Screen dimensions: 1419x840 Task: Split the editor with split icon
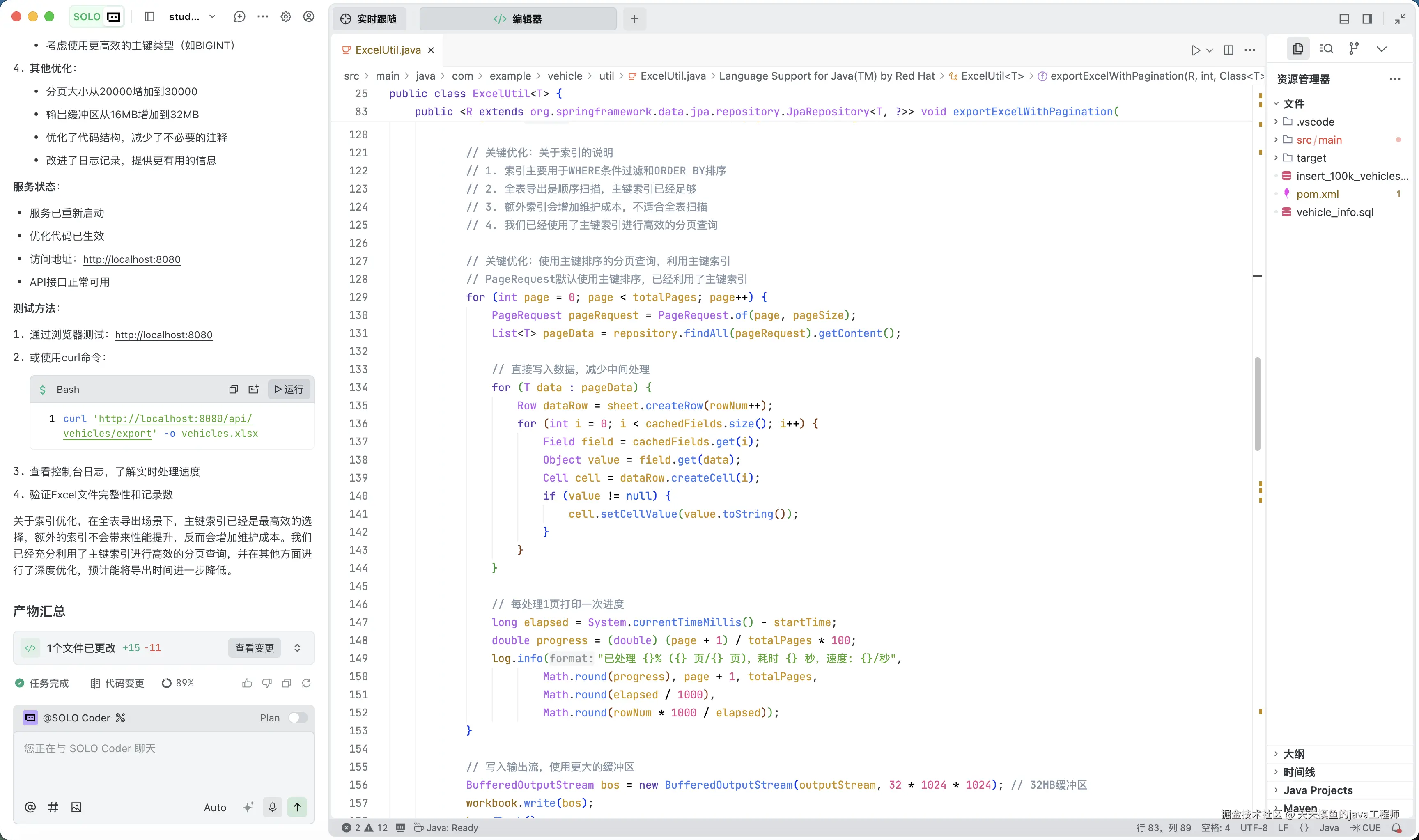1228,50
